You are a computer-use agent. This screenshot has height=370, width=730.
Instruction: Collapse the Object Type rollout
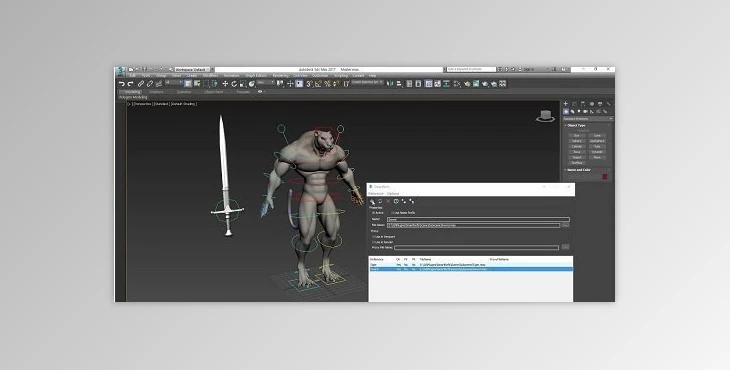[x=576, y=126]
